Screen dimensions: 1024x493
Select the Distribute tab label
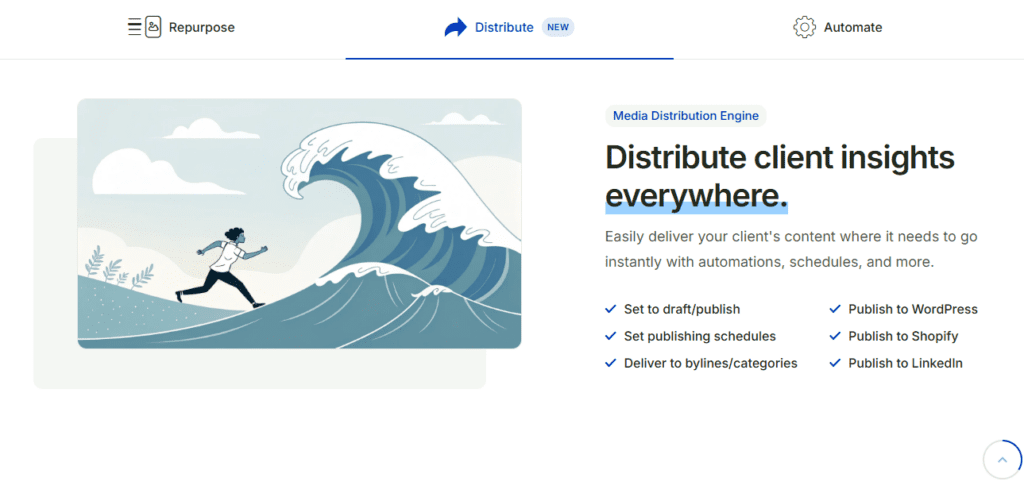(x=504, y=27)
